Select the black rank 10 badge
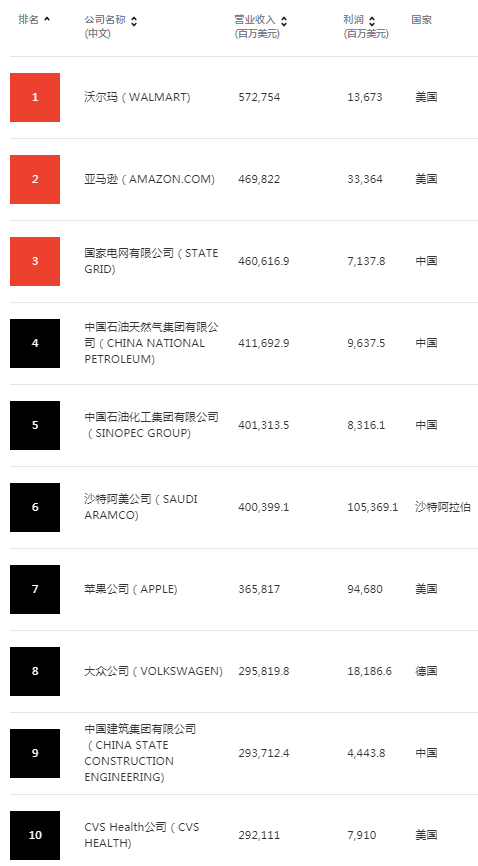 35,835
